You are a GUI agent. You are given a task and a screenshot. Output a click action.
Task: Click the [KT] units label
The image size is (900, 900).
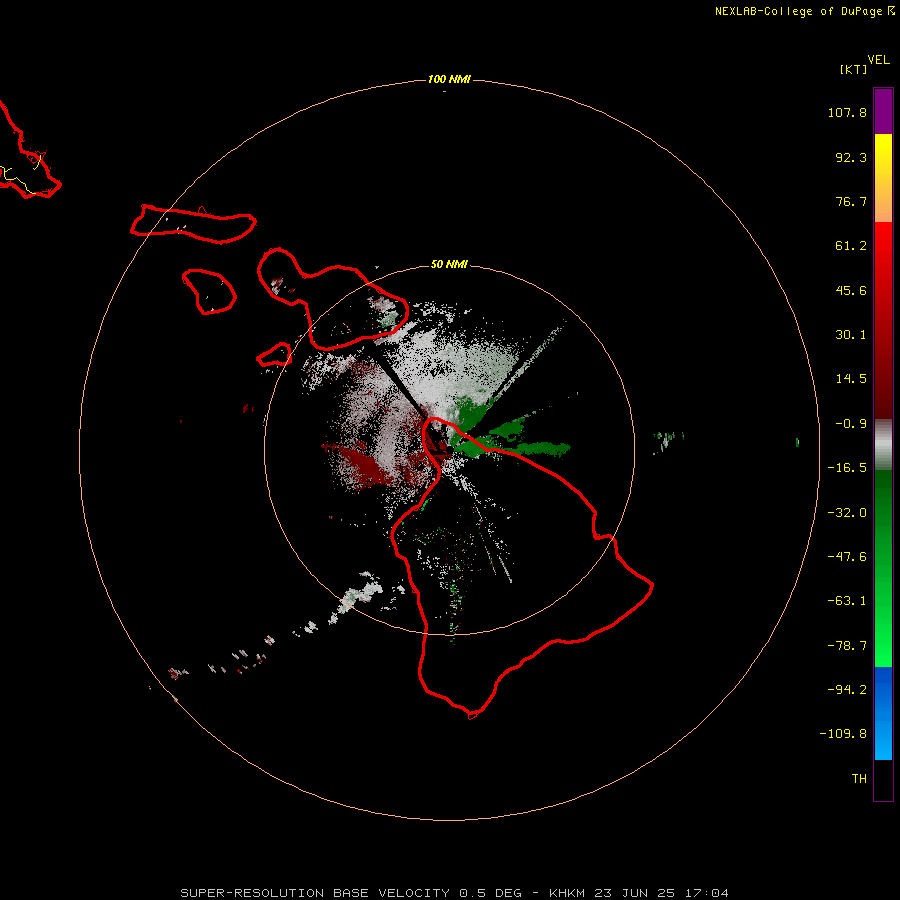853,69
